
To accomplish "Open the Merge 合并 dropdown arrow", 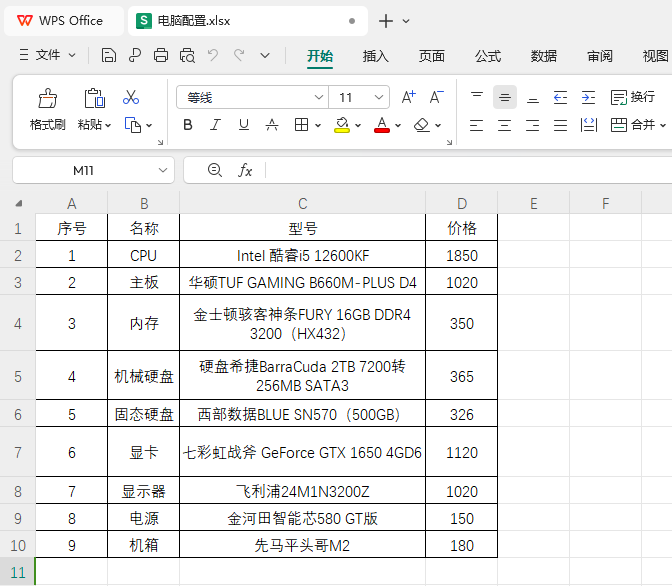I will pyautogui.click(x=663, y=125).
